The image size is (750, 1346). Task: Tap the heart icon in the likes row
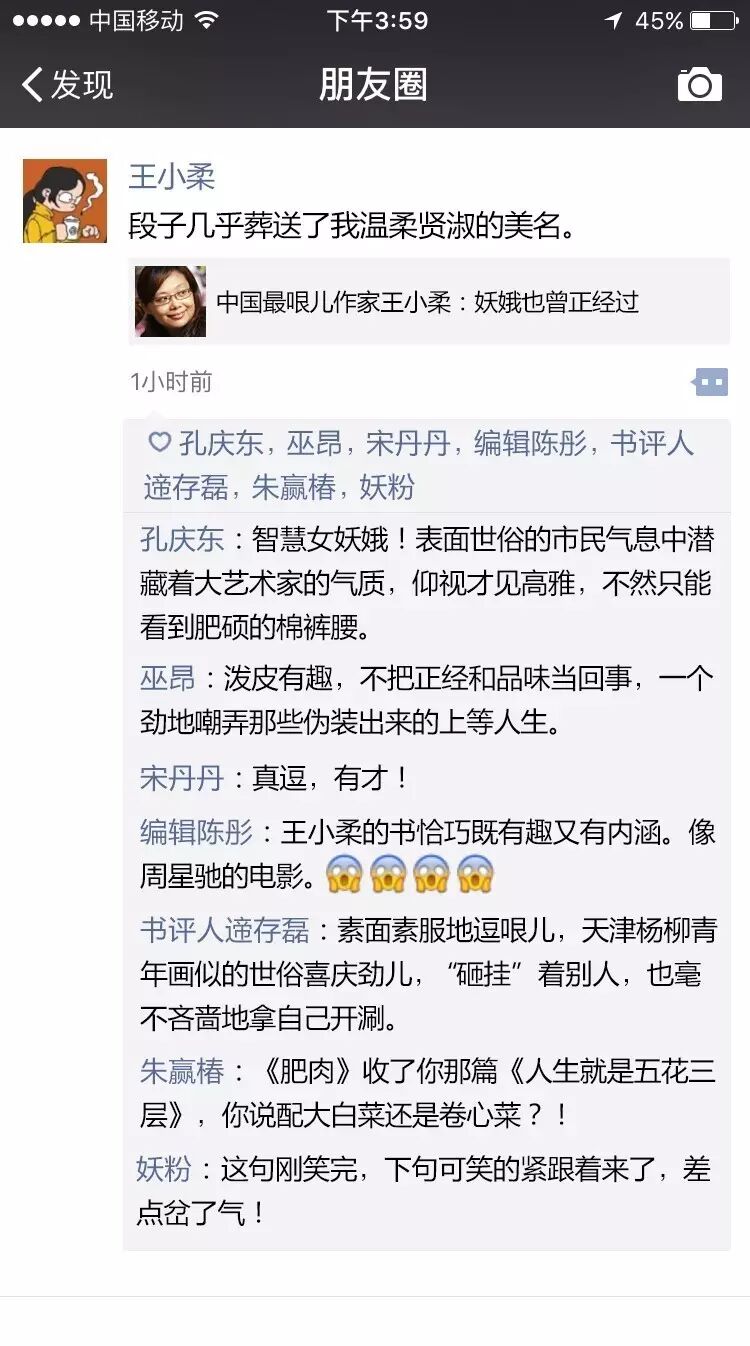point(159,442)
